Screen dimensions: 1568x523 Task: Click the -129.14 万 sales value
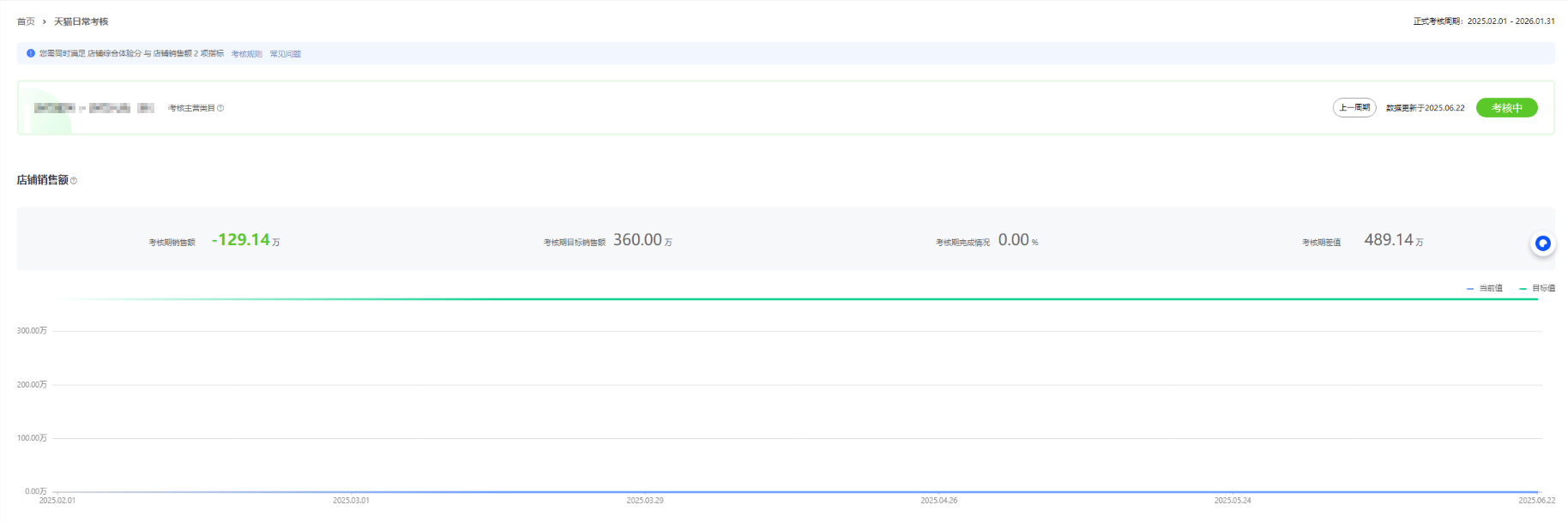pos(241,240)
